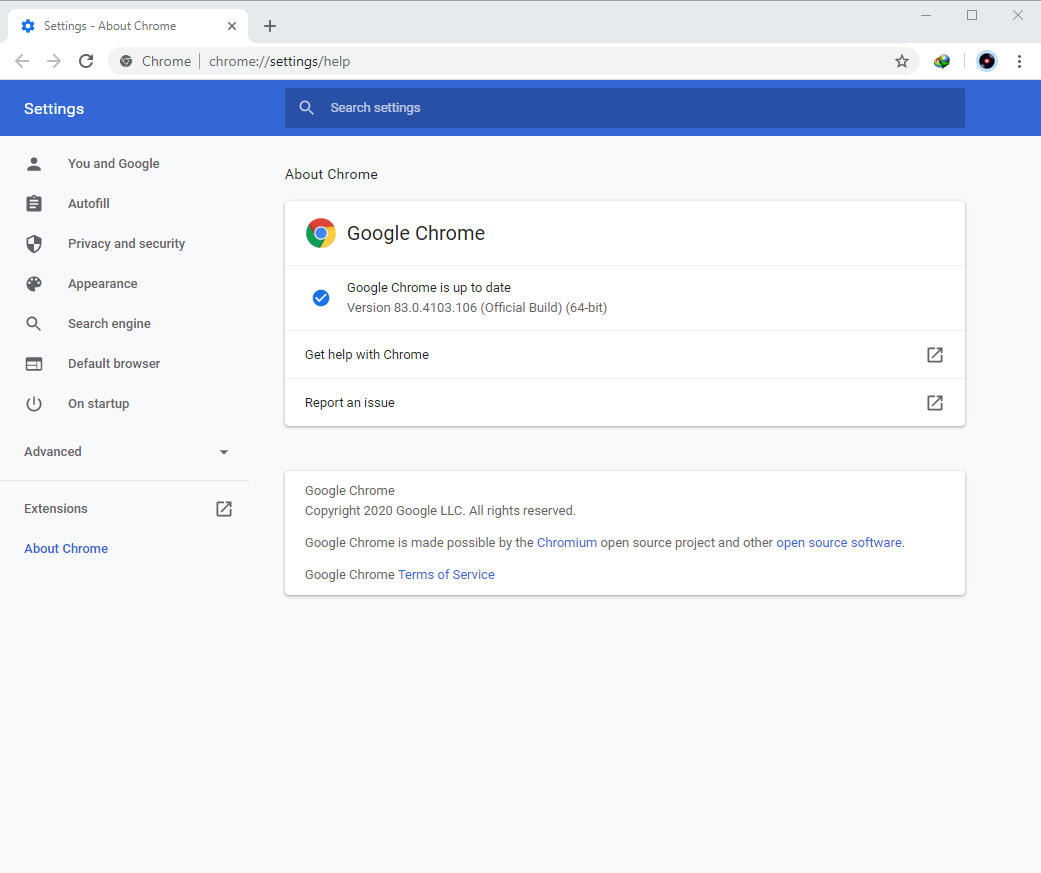Click the back navigation arrow

22,61
